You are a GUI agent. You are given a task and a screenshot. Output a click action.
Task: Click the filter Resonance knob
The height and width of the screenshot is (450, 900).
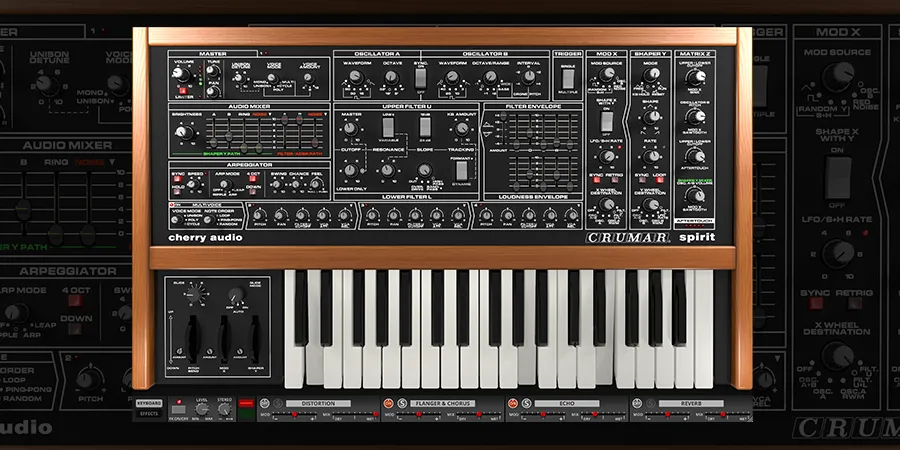pyautogui.click(x=387, y=170)
